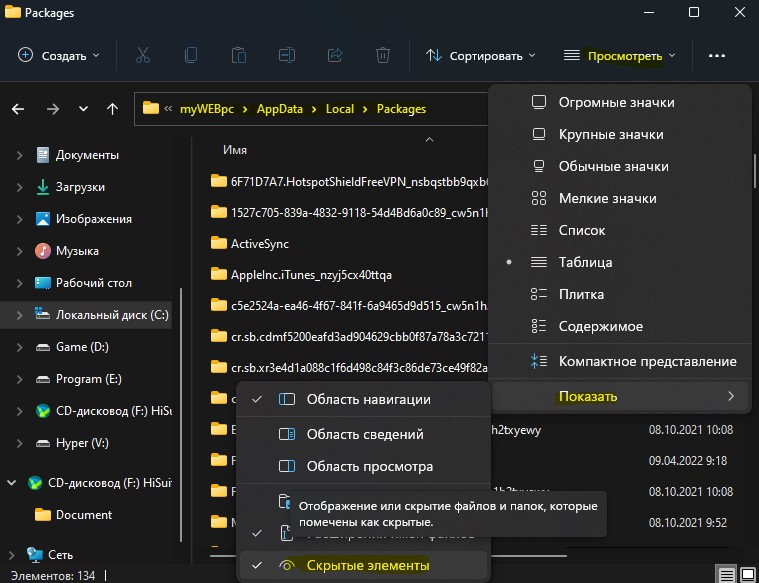Expand the Сеть tree node
Screen dimensions: 759x583
point(12,554)
